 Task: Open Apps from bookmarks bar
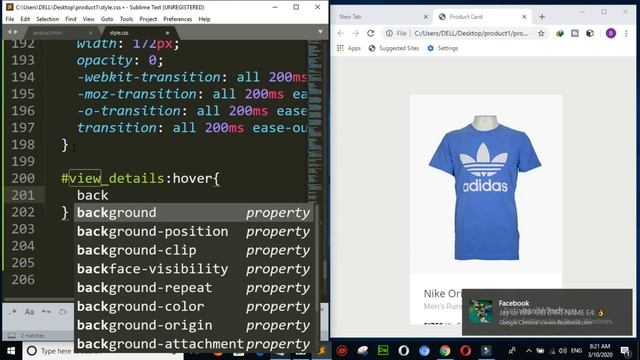(349, 48)
